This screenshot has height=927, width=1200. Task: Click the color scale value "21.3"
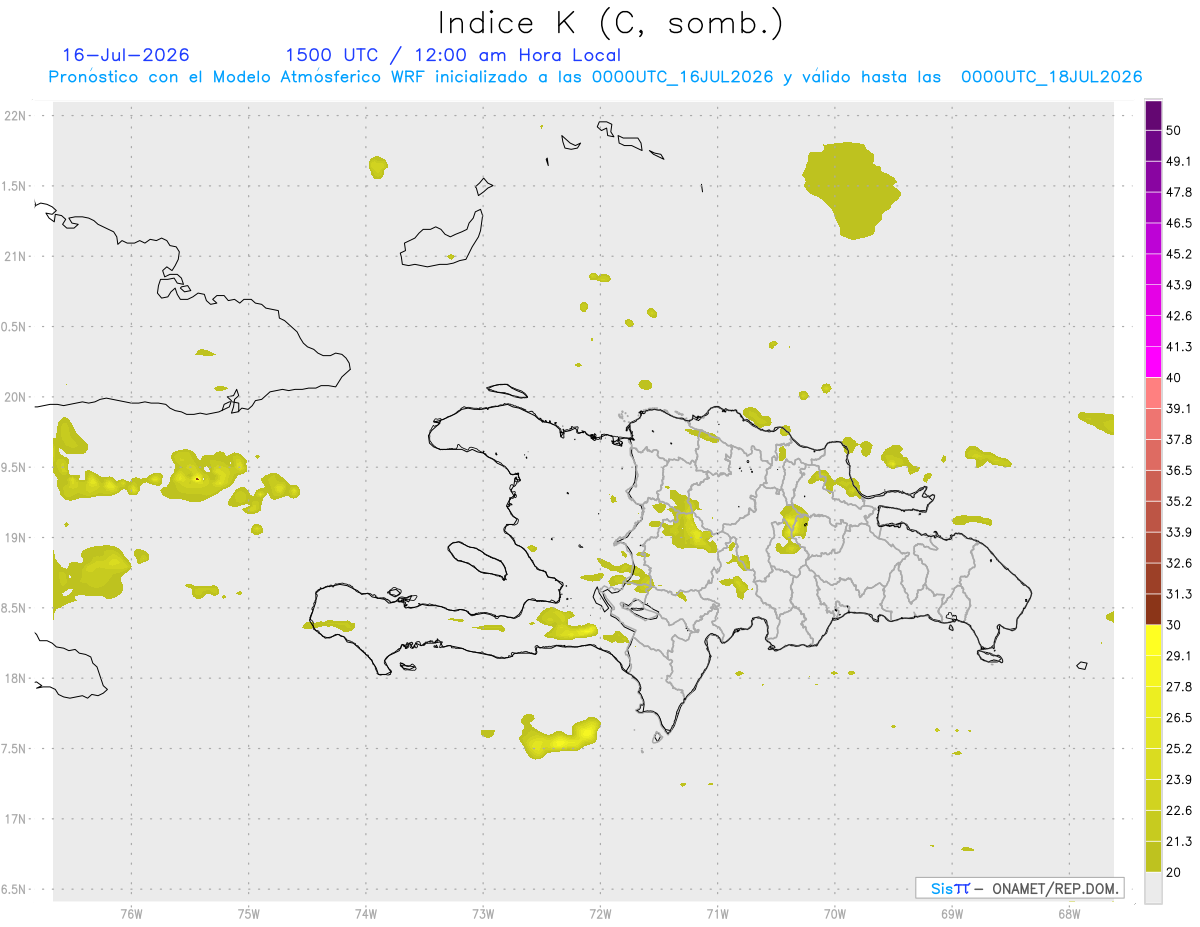(1179, 841)
